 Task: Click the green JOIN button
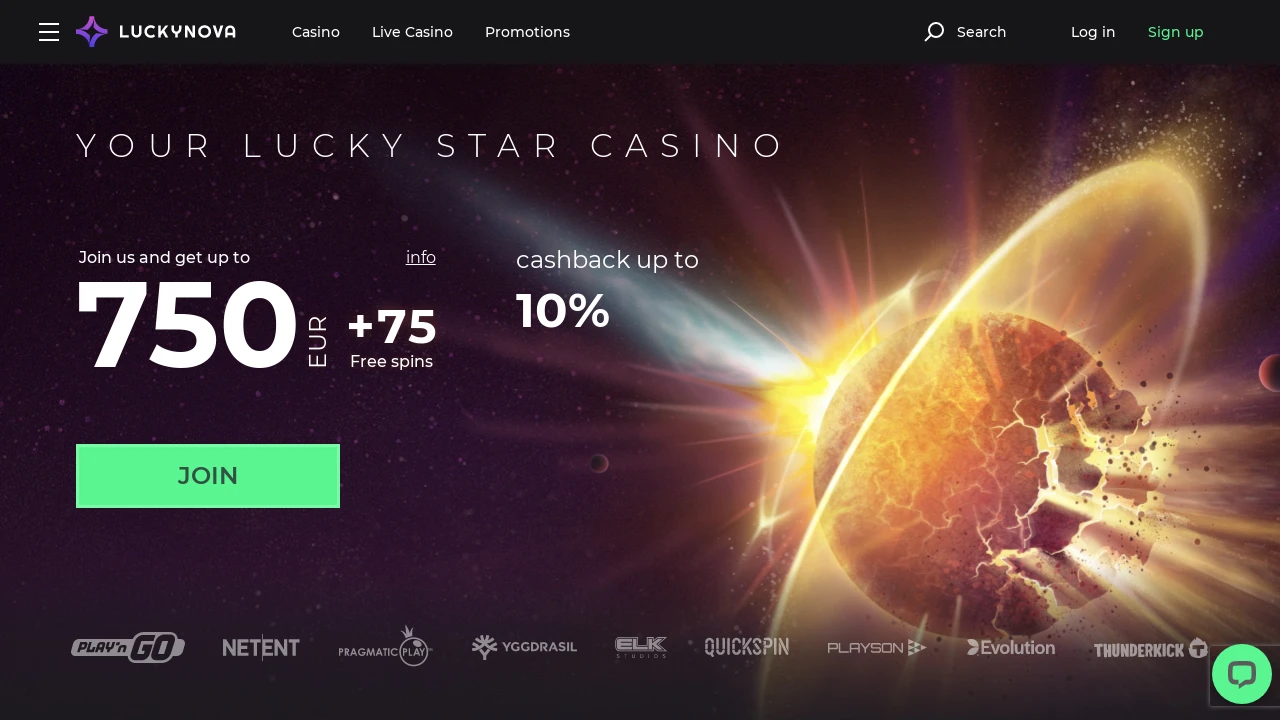(x=208, y=476)
